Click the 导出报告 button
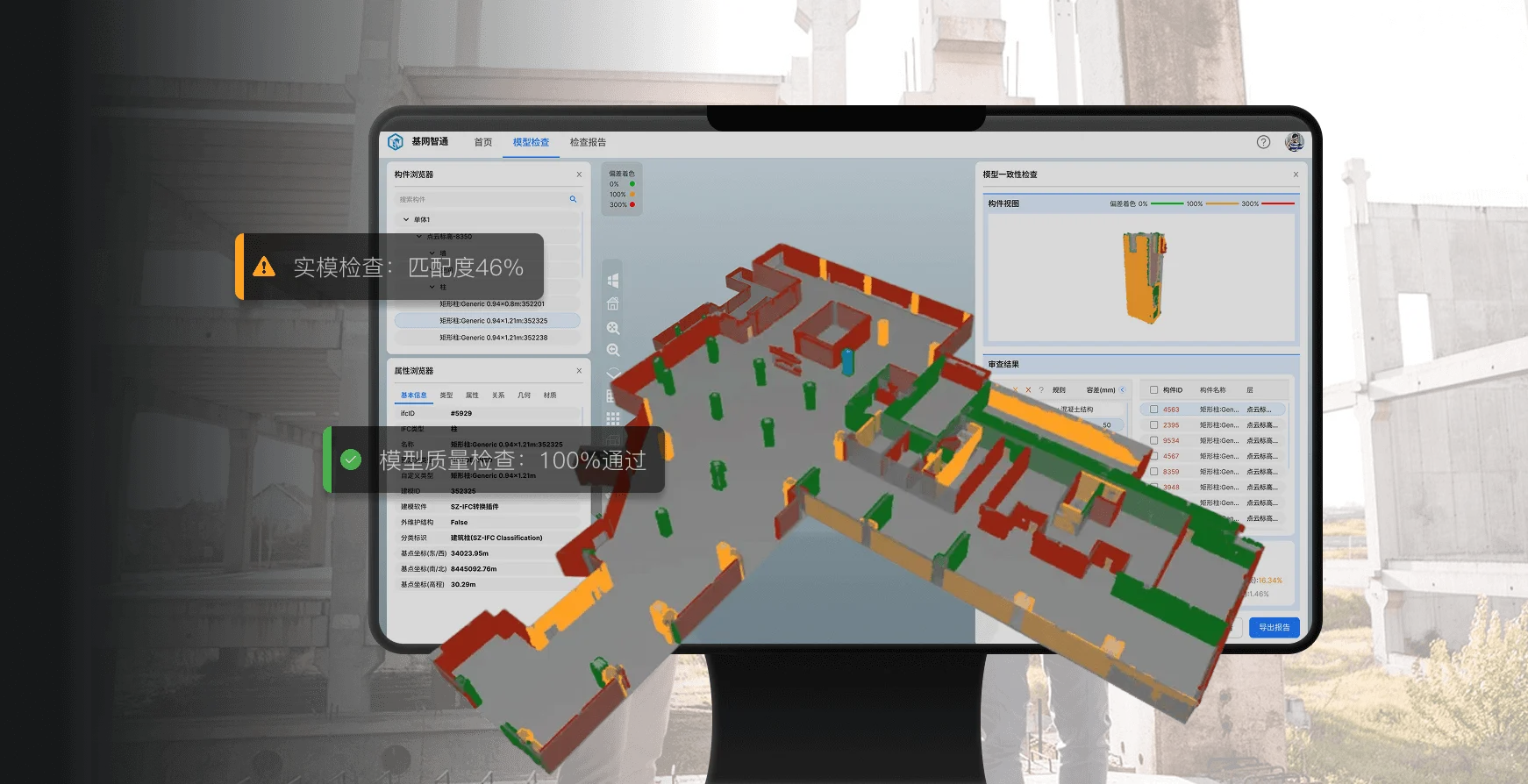 point(1274,627)
